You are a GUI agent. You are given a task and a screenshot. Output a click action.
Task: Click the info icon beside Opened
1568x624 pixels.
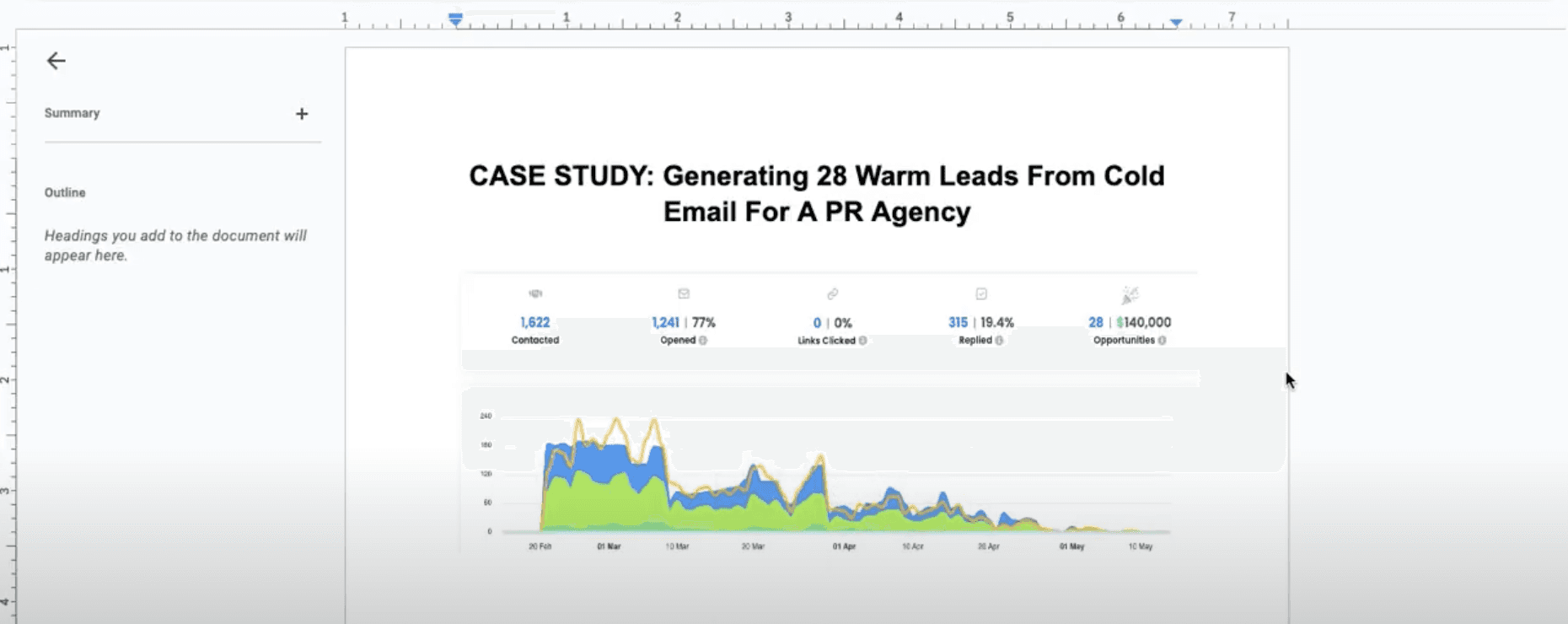point(703,341)
